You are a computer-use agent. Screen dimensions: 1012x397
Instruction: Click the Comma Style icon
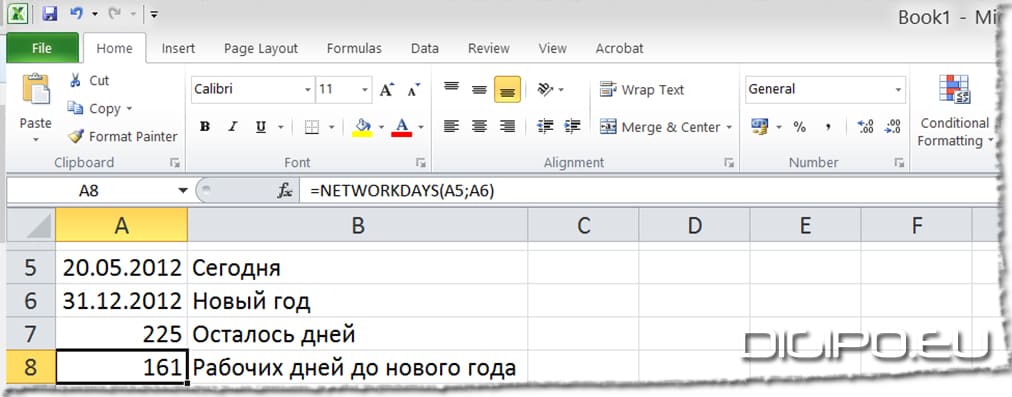point(828,128)
